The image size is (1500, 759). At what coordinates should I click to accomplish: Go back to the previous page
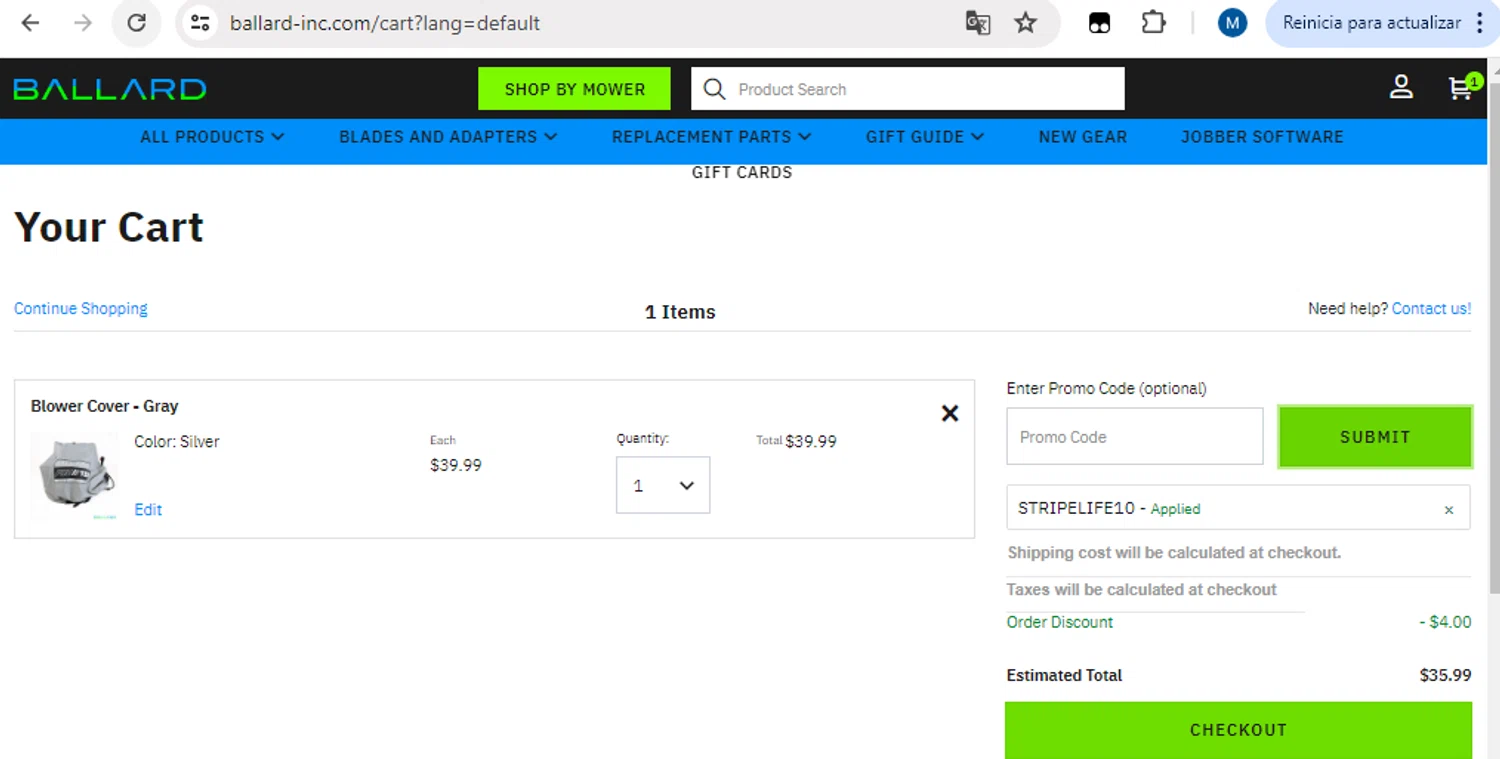(x=30, y=23)
